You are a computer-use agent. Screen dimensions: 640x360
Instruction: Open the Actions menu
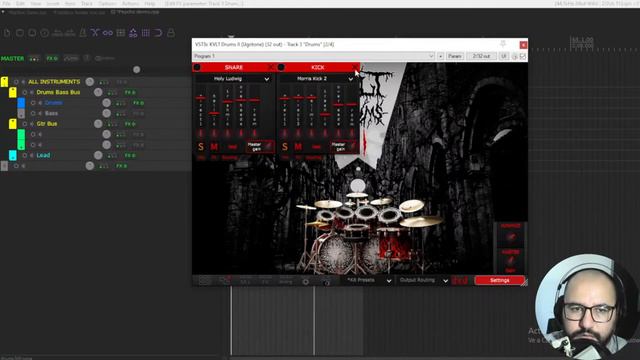coord(131,4)
